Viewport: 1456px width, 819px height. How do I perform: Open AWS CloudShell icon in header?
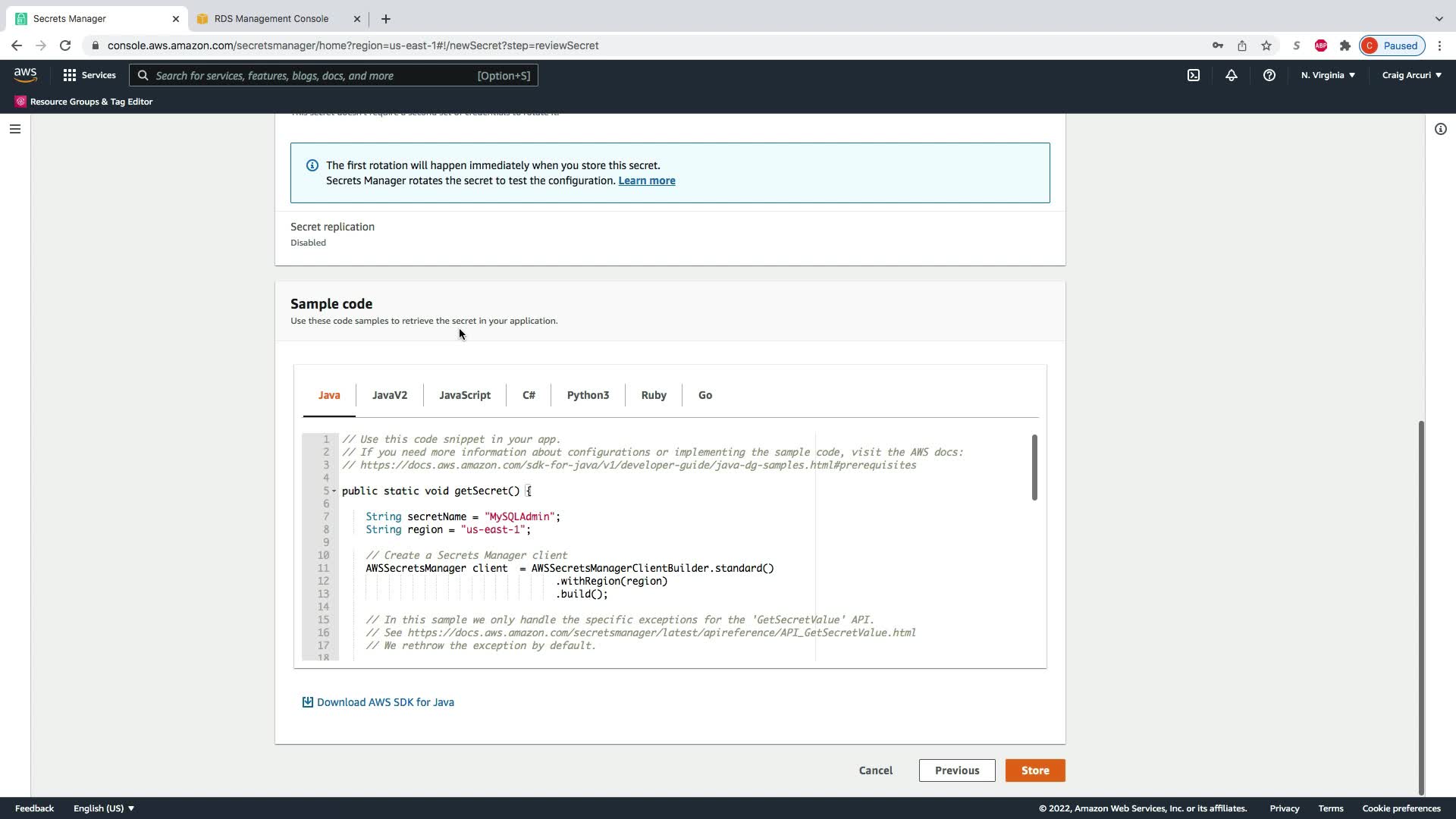coord(1193,75)
